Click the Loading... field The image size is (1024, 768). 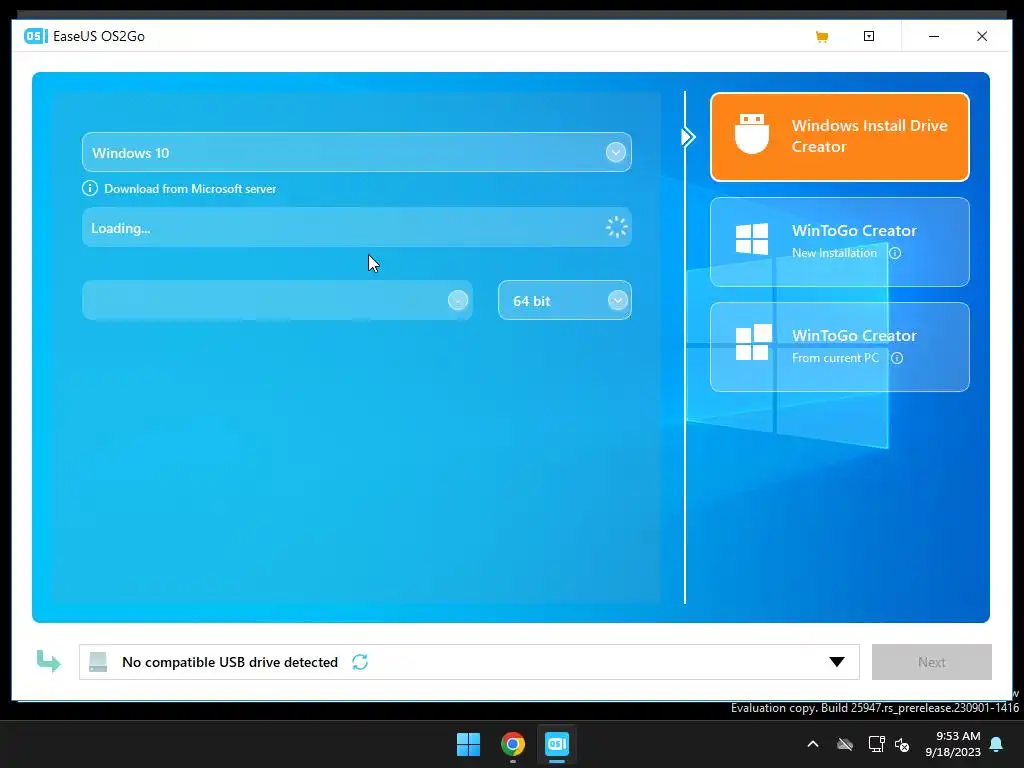357,227
